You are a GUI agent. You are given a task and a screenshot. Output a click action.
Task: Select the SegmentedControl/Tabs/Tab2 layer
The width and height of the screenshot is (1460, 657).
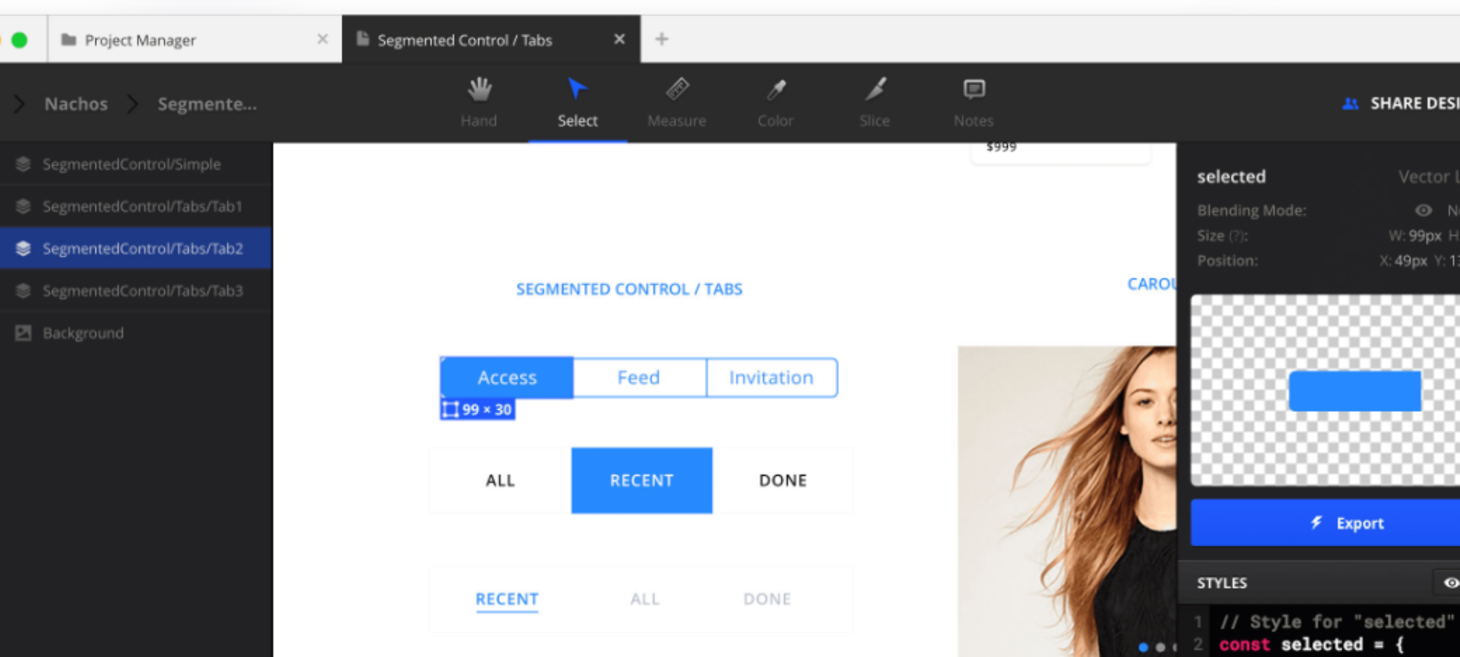(136, 248)
